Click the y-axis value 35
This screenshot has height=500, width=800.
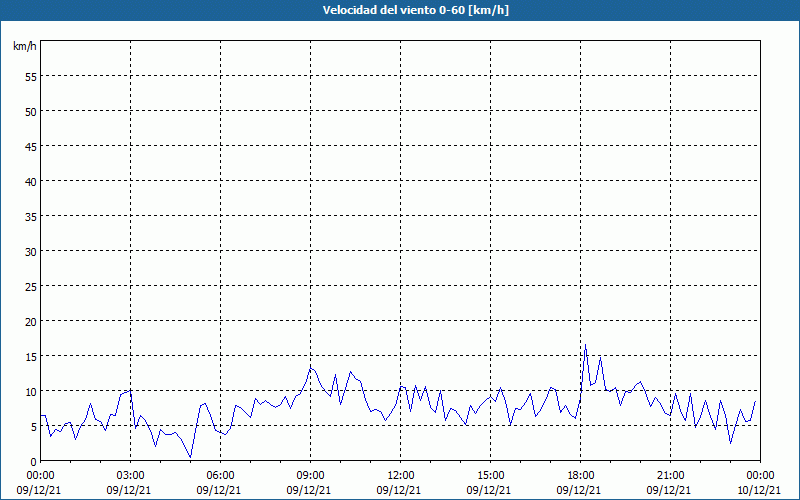coord(31,216)
